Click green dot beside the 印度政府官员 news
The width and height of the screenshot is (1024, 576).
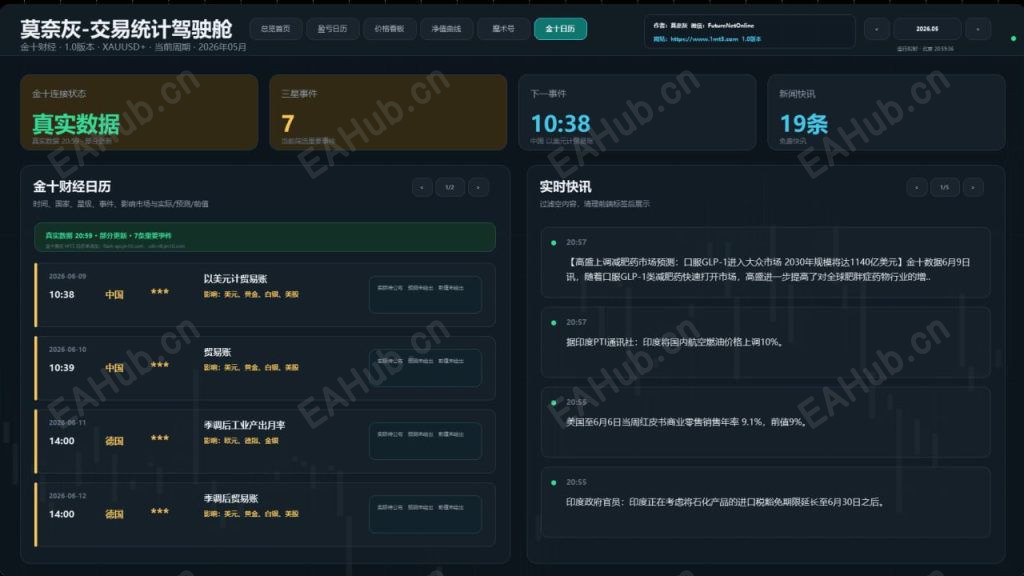coord(554,483)
